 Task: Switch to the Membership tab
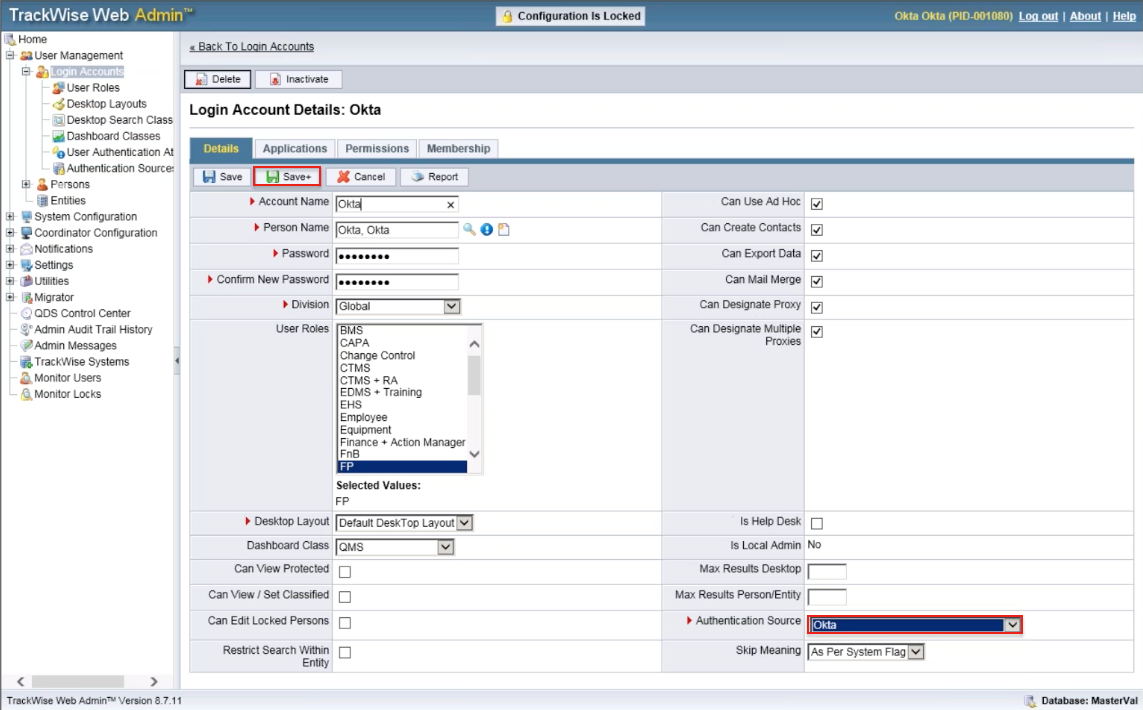tap(458, 148)
